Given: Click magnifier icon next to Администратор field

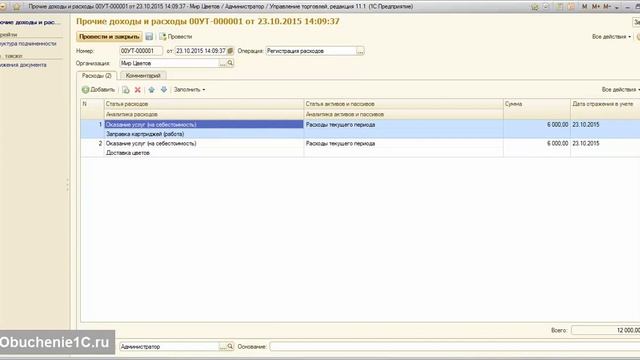Looking at the screenshot, I should click(x=230, y=347).
